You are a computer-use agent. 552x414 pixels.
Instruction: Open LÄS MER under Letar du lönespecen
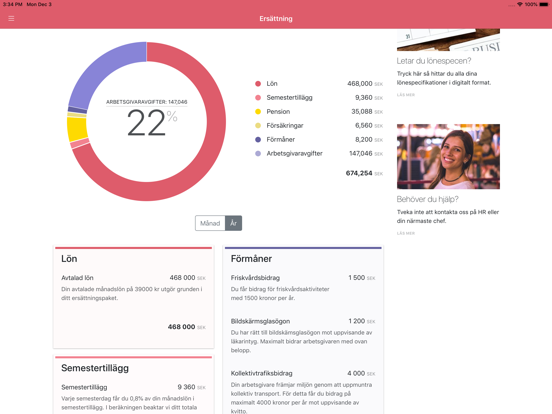pyautogui.click(x=406, y=95)
